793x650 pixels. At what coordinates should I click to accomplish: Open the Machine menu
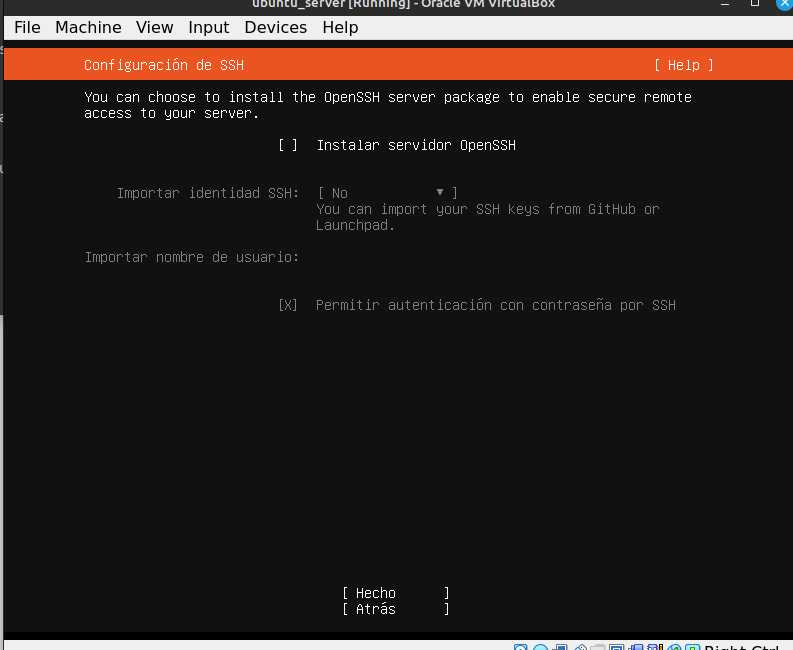[x=88, y=27]
